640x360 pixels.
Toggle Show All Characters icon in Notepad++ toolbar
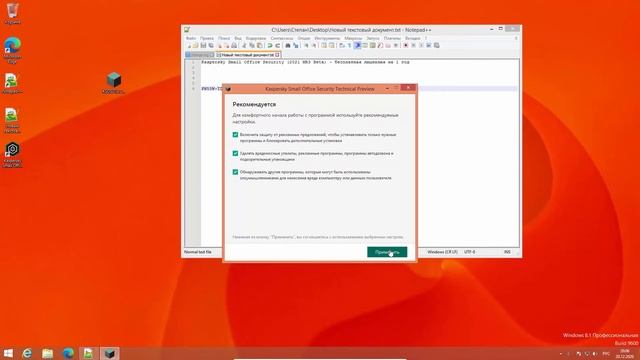349,45
